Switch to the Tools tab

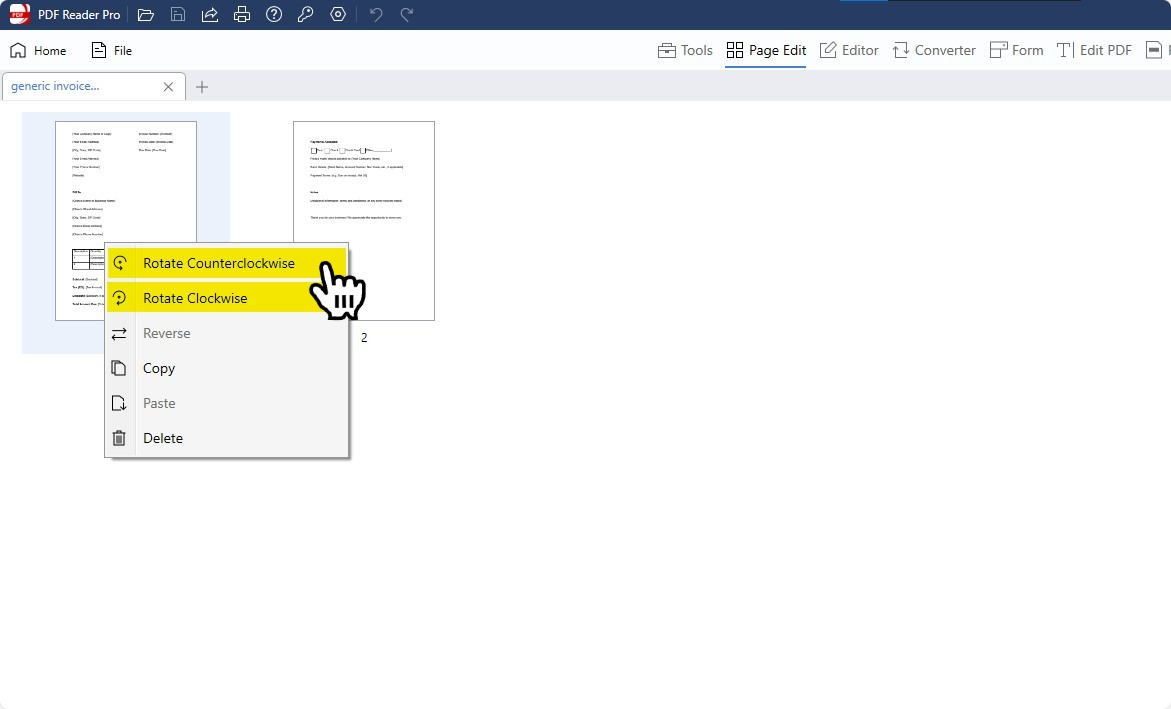685,50
